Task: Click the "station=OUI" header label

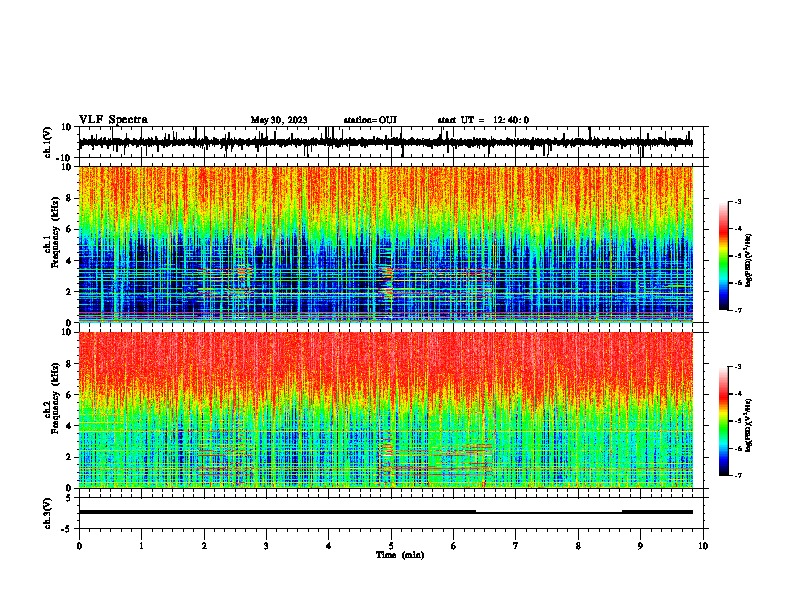Action: point(370,120)
